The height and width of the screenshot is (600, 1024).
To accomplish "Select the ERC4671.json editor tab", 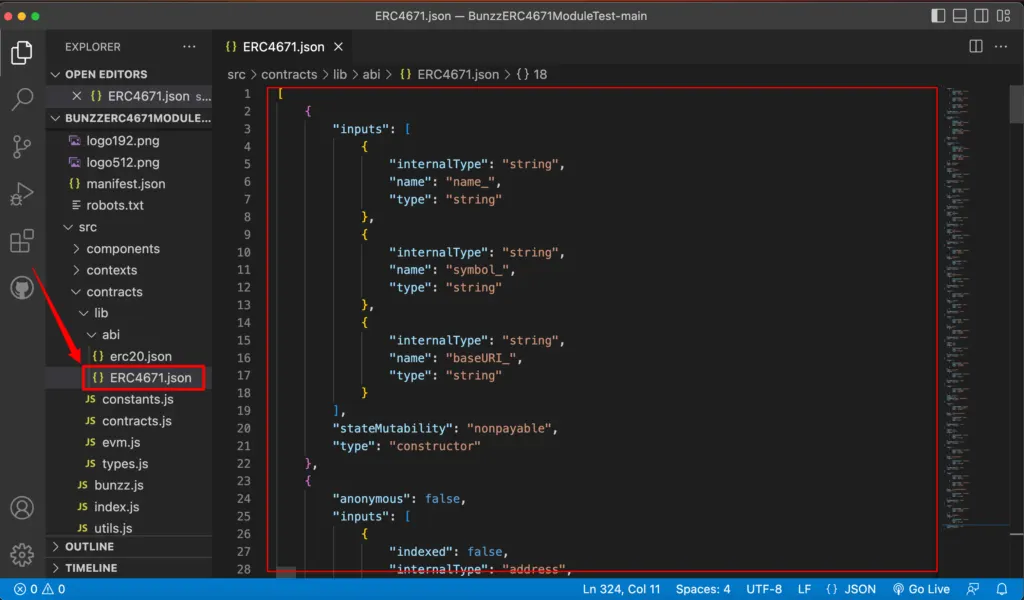I will pos(283,47).
